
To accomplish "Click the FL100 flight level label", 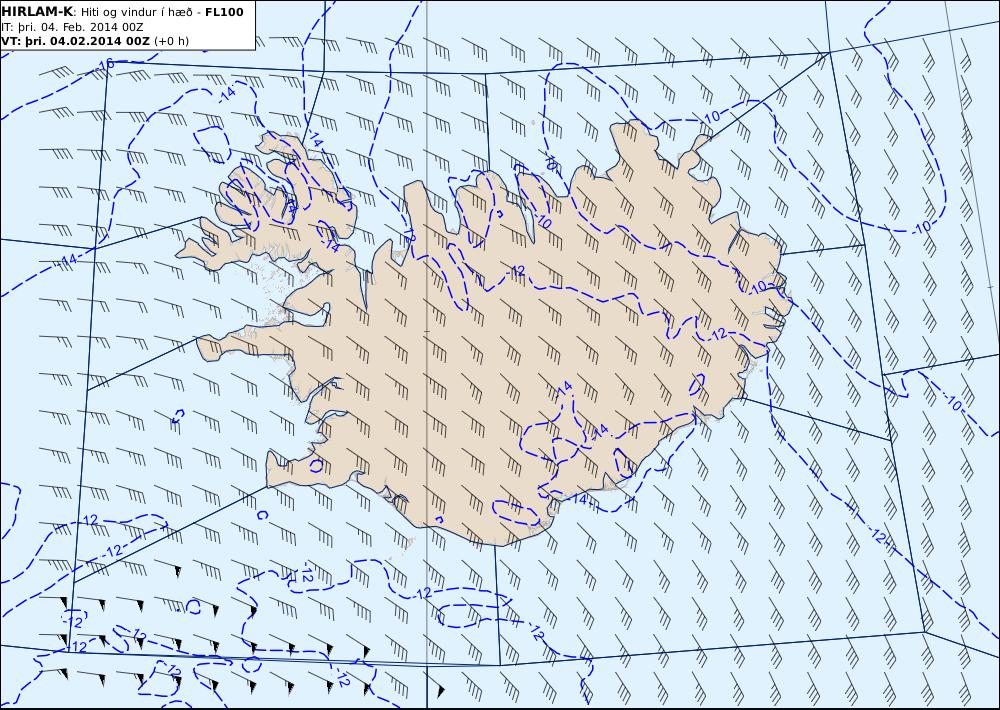I will tap(224, 12).
